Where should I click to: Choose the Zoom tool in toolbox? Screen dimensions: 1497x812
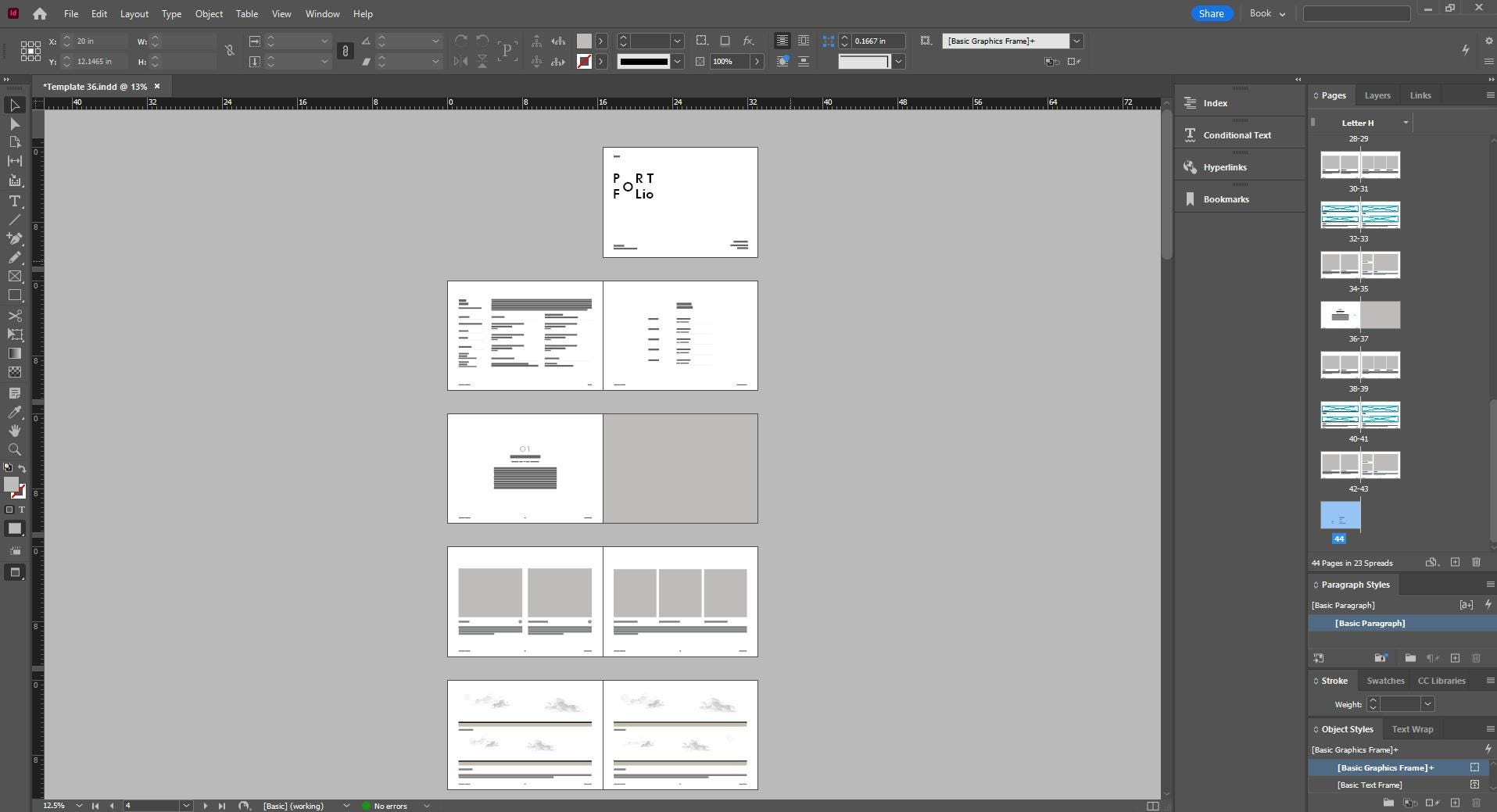click(14, 449)
